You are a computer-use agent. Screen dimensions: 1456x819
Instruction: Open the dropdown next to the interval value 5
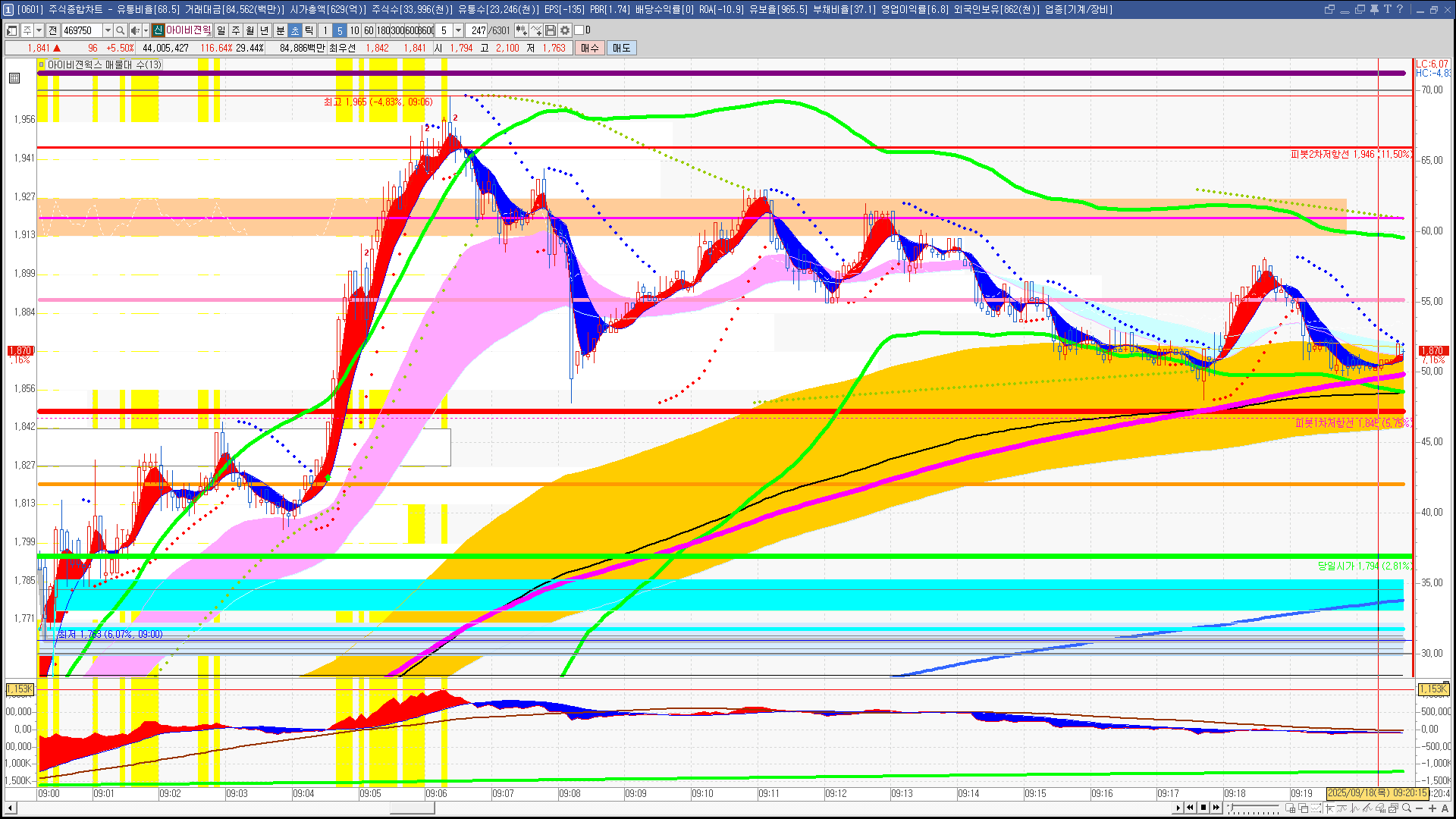tap(458, 30)
